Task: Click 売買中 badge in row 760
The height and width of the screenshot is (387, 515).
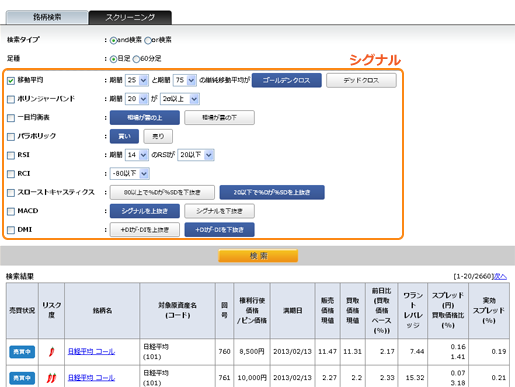Action: 22,352
